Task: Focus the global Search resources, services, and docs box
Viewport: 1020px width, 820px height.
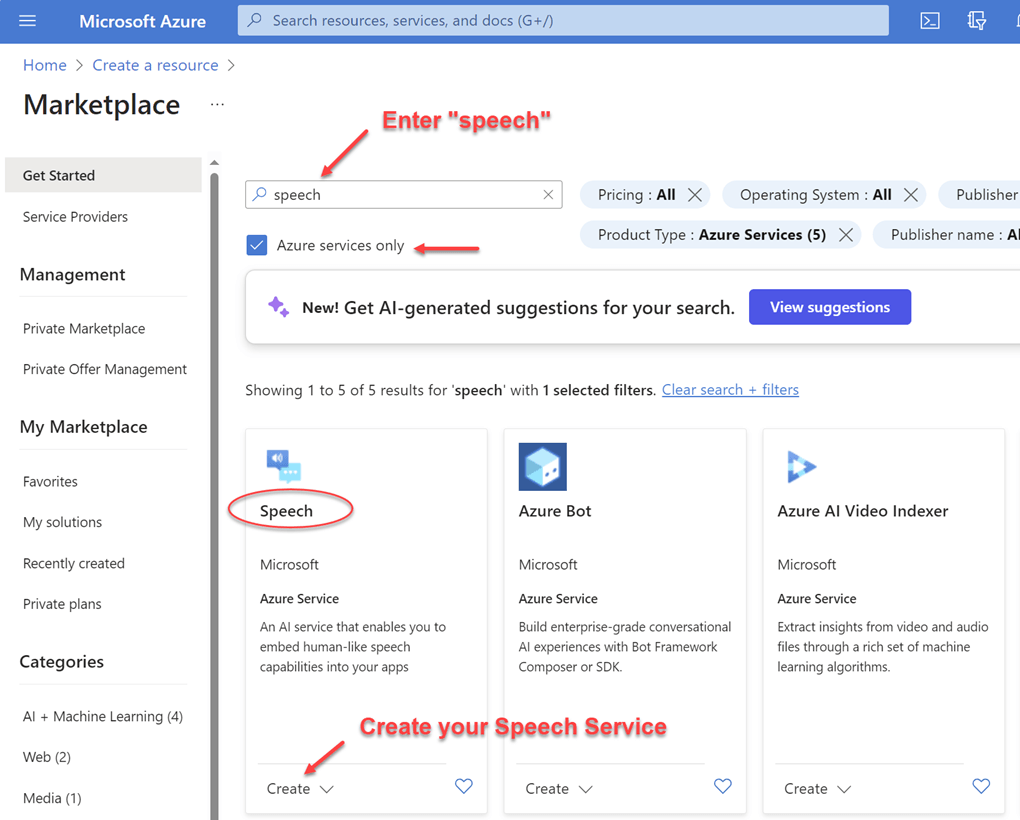Action: tap(563, 20)
